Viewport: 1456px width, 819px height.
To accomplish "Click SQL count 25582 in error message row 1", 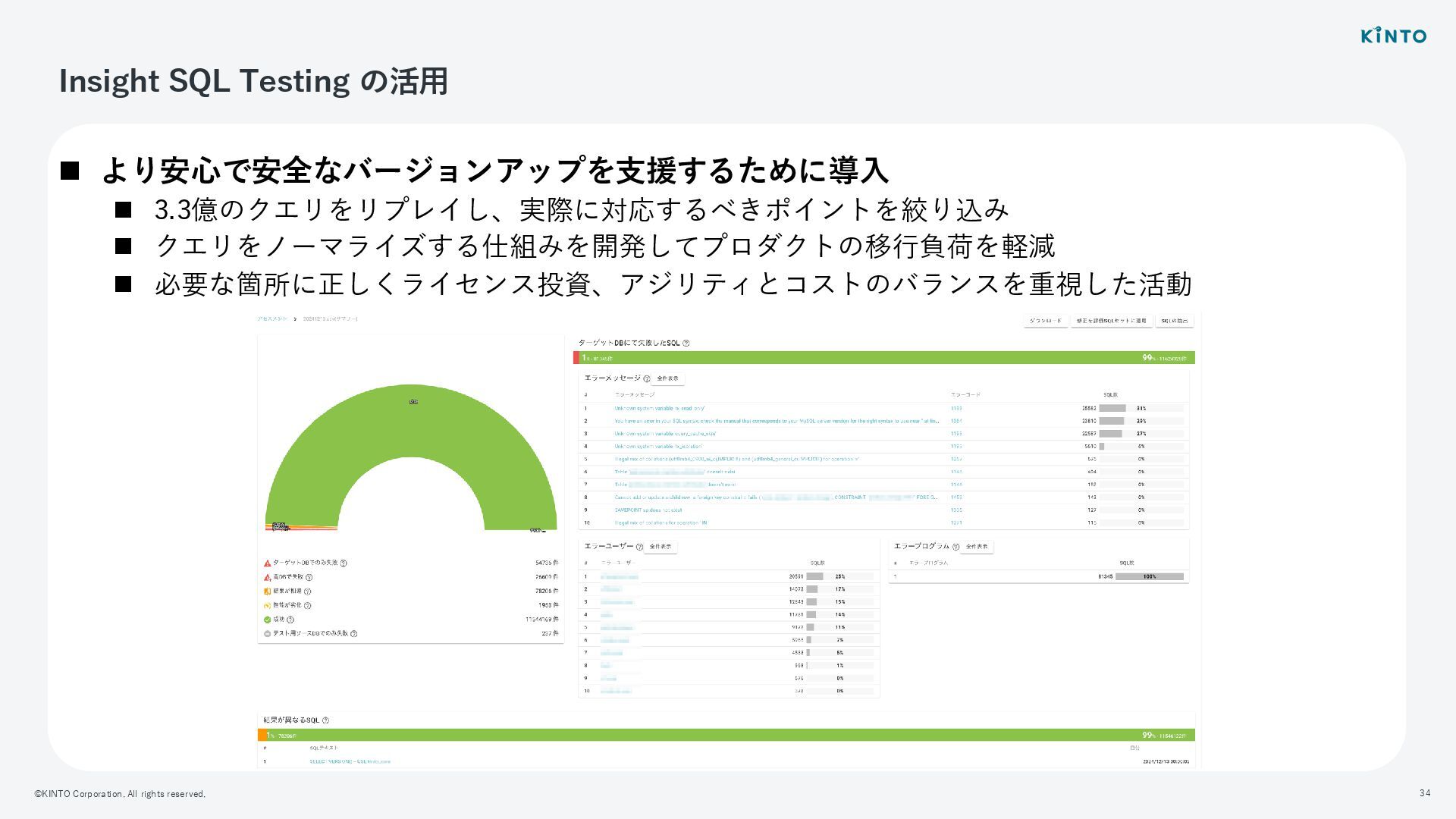I will (x=1089, y=408).
